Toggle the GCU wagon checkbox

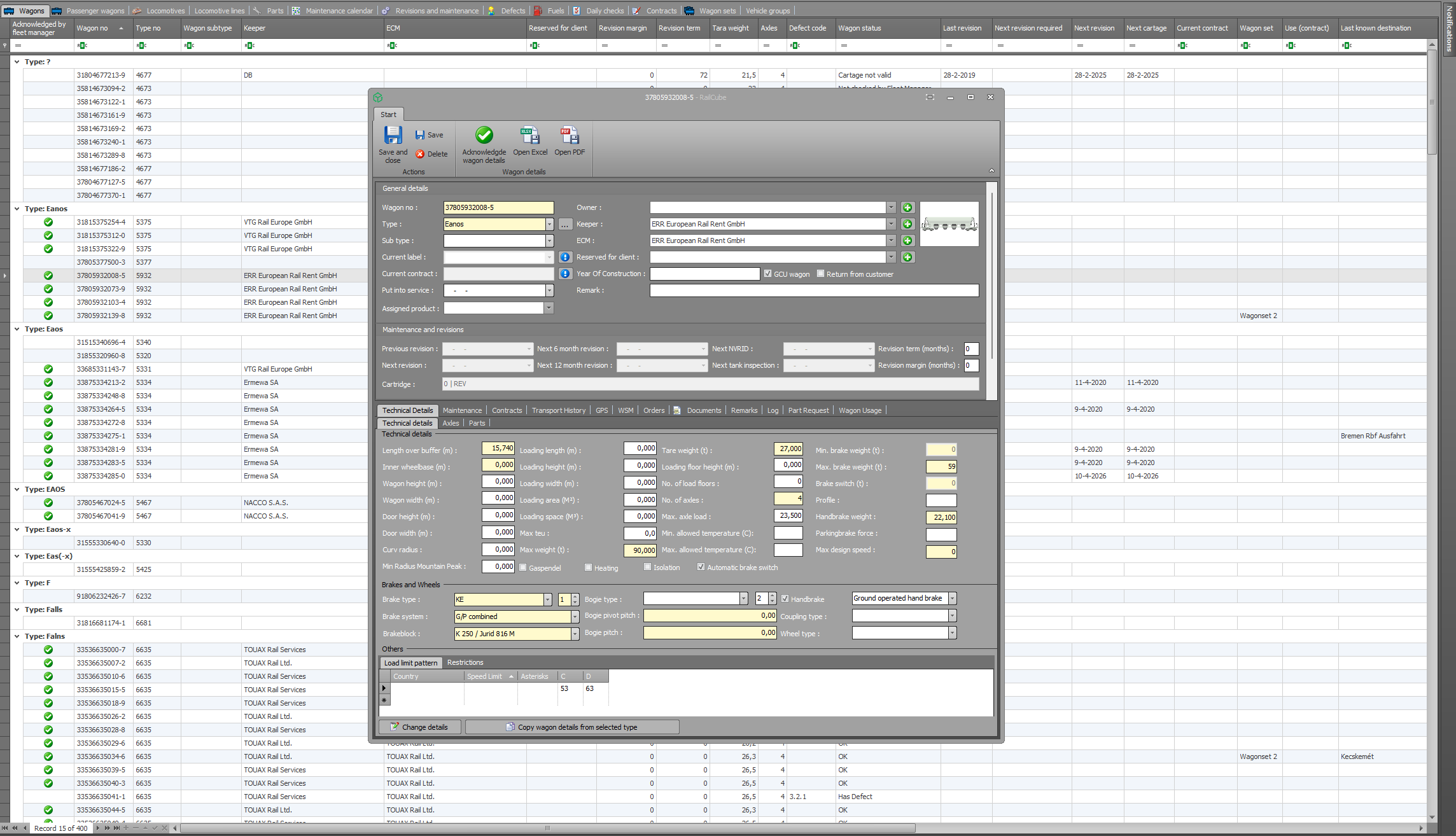tap(767, 274)
